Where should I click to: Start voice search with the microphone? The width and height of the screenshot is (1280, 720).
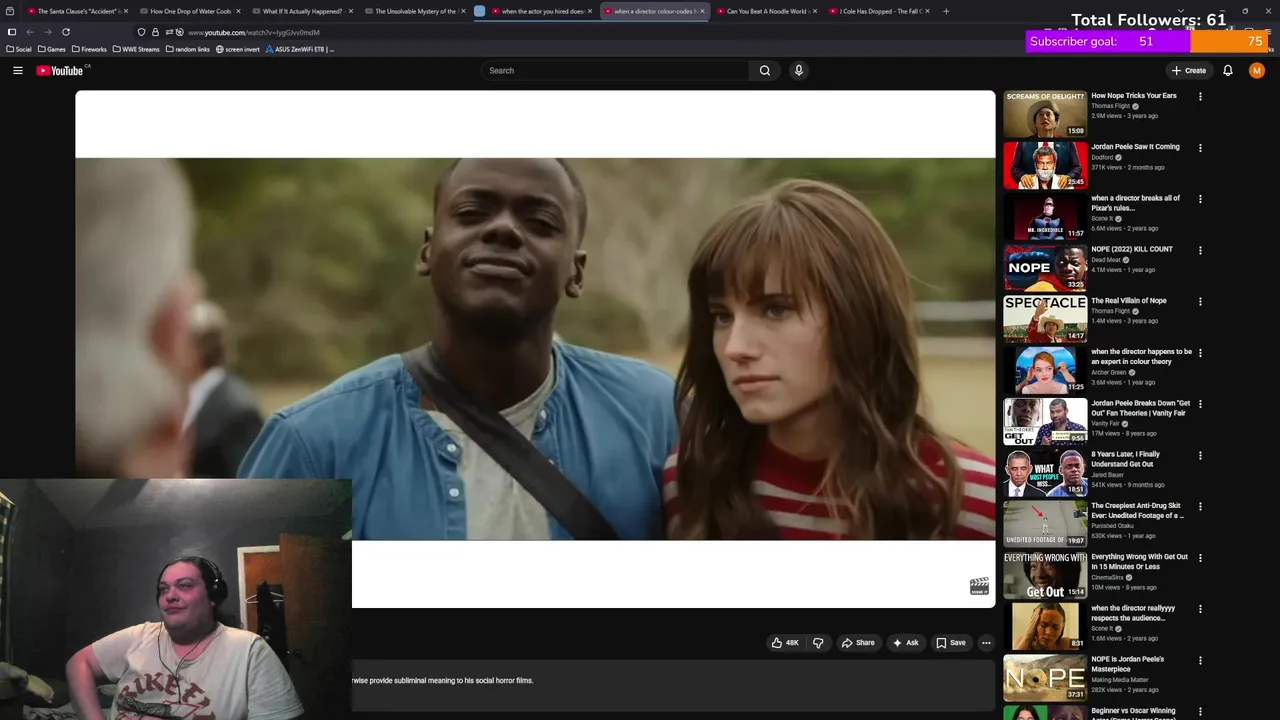(x=798, y=70)
